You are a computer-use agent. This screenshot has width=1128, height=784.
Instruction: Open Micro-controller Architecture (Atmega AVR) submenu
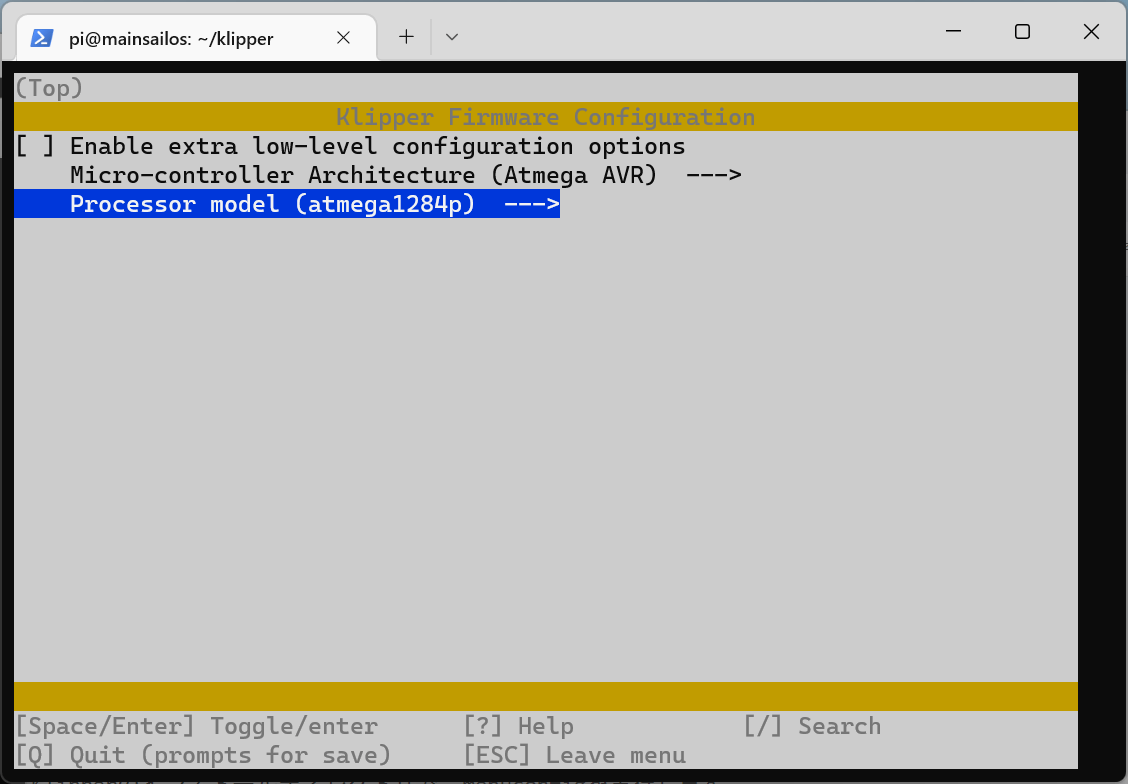(x=406, y=175)
